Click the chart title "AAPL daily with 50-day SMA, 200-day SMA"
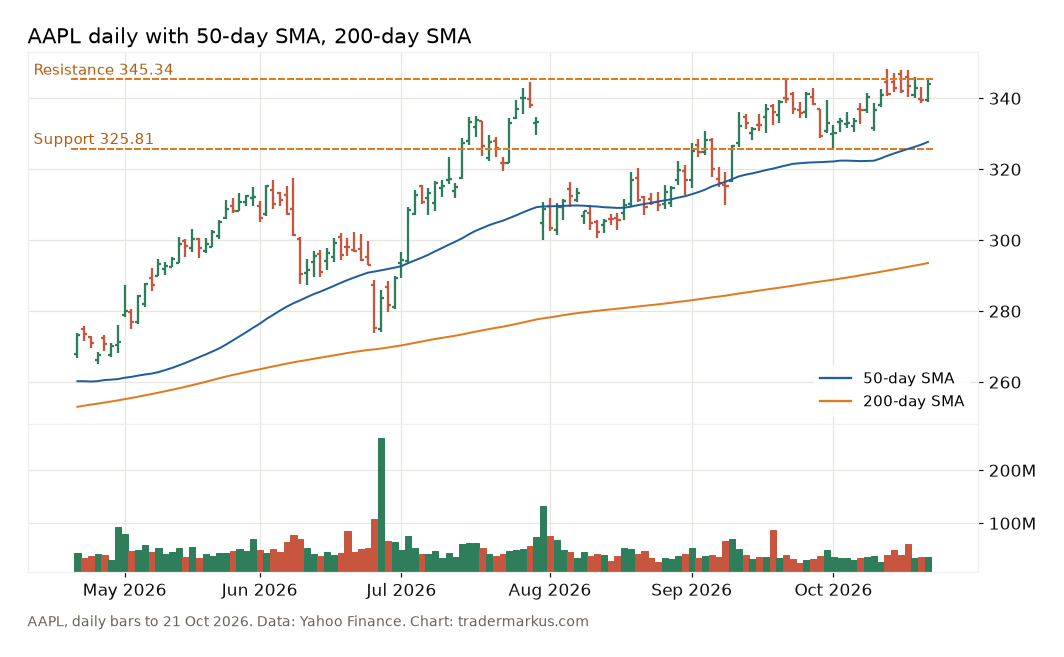The width and height of the screenshot is (1064, 657). [249, 36]
